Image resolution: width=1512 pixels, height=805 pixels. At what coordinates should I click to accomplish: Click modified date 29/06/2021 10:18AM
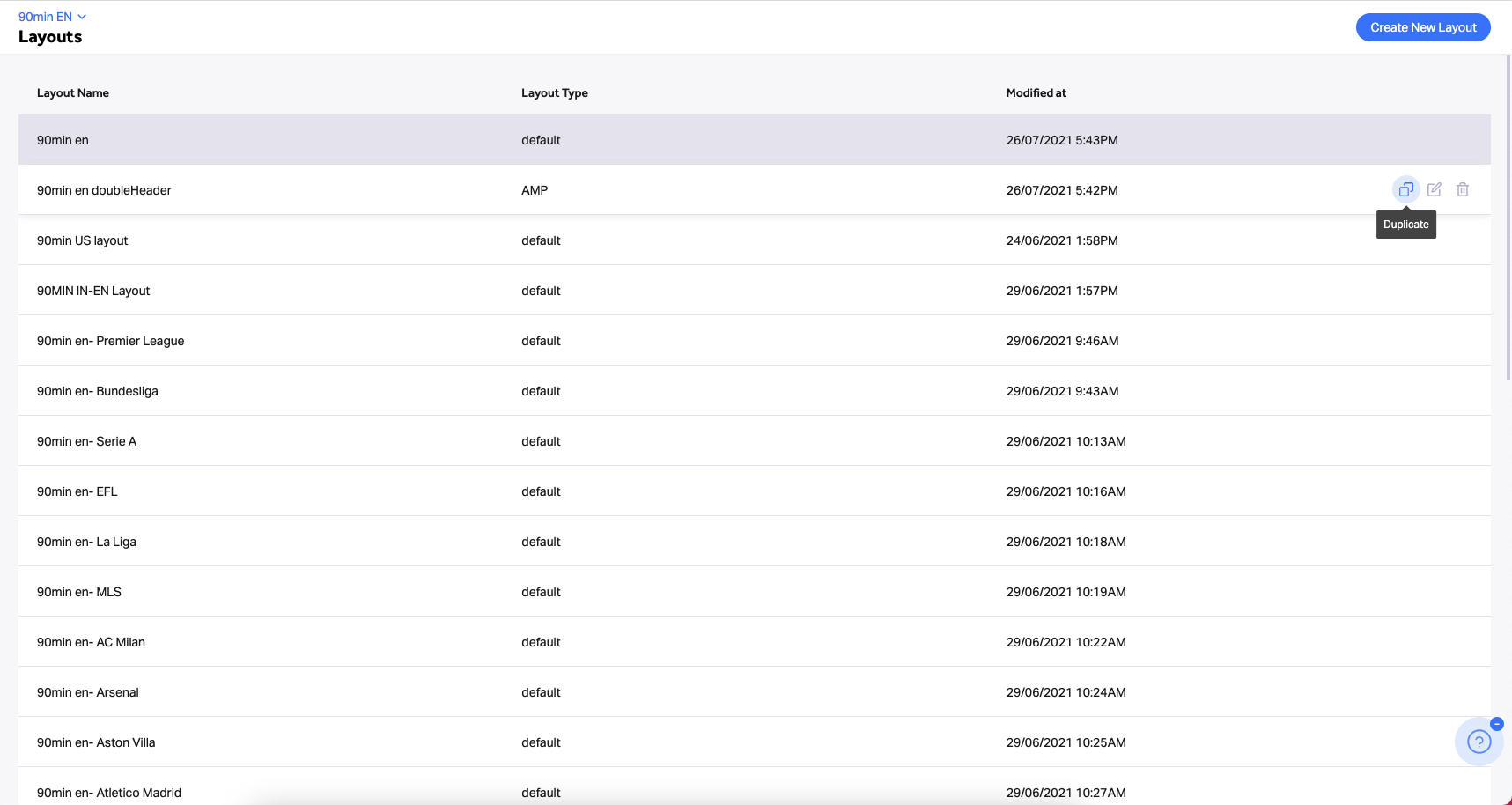tap(1066, 542)
